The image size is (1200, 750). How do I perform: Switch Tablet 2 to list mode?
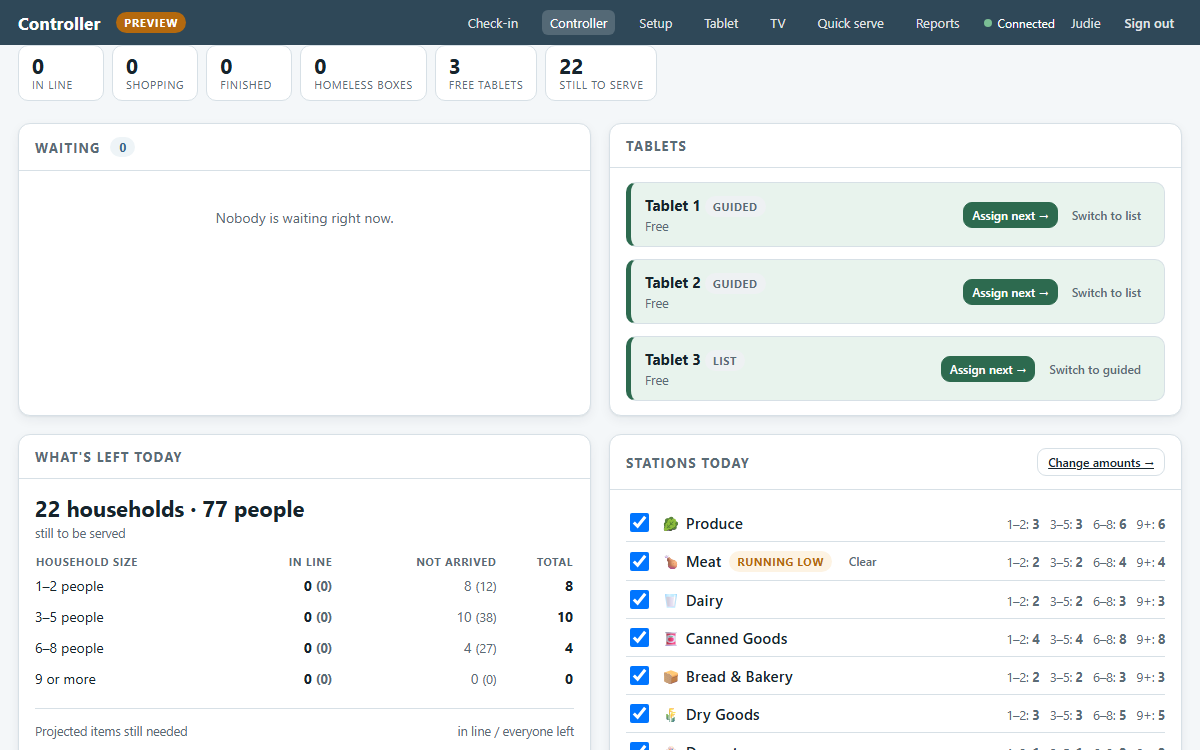click(1106, 292)
